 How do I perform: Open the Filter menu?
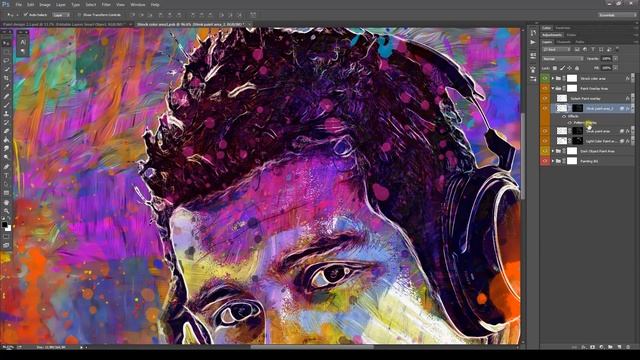pos(106,5)
